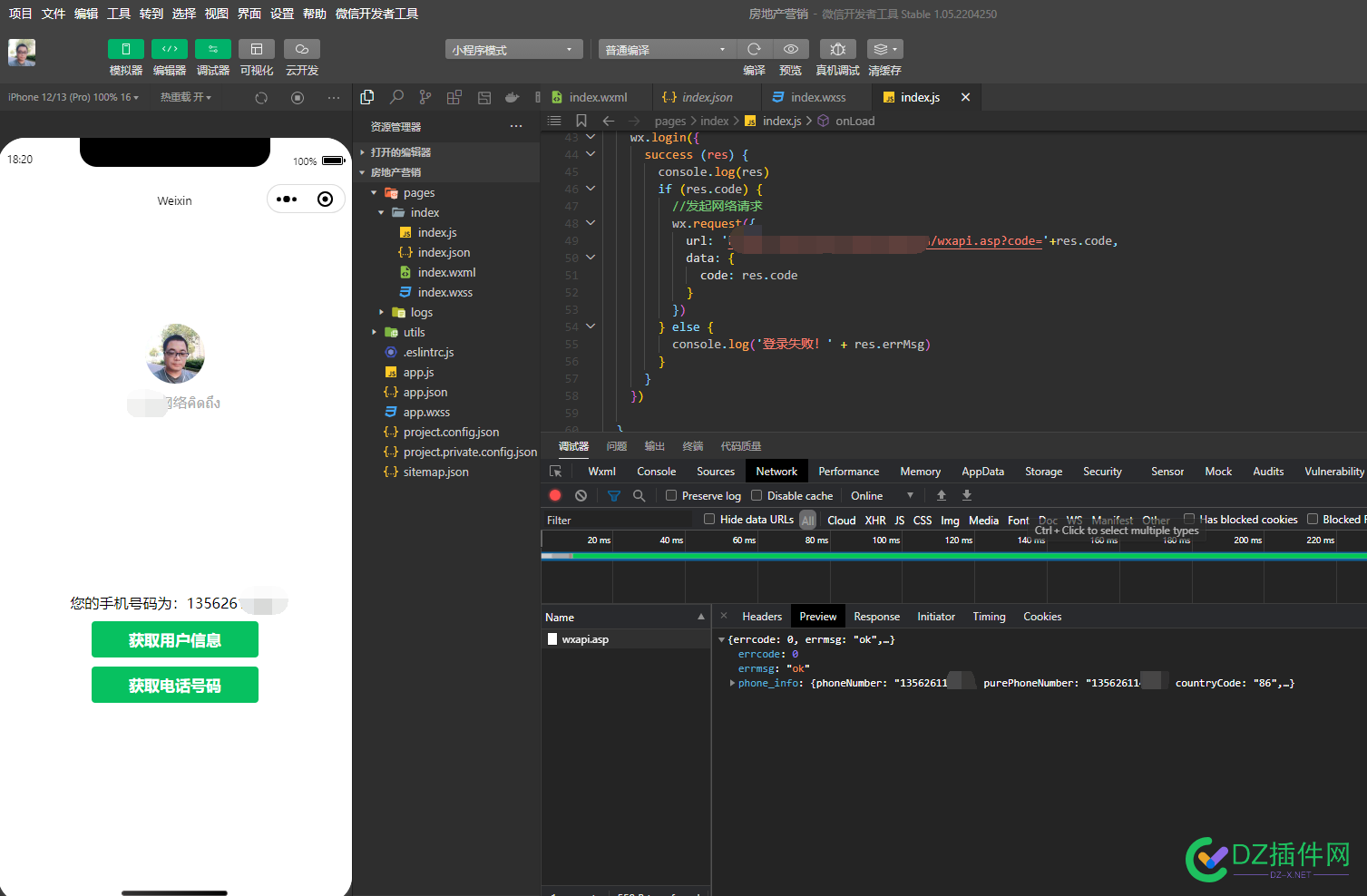Toggle the Disable cache checkbox
1367x896 pixels.
click(x=757, y=495)
